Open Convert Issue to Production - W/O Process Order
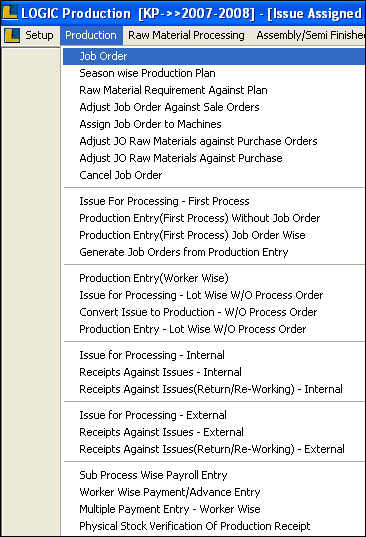Image resolution: width=366 pixels, height=537 pixels. tap(214, 312)
